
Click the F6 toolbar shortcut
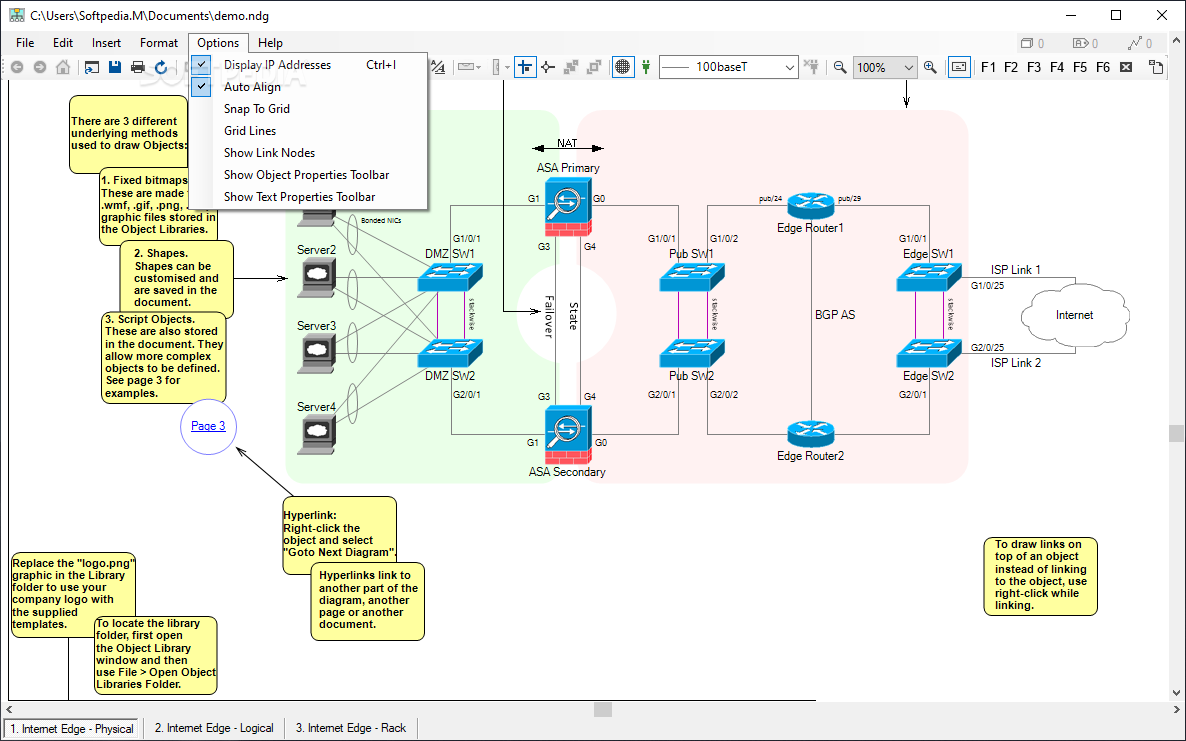pyautogui.click(x=1104, y=67)
